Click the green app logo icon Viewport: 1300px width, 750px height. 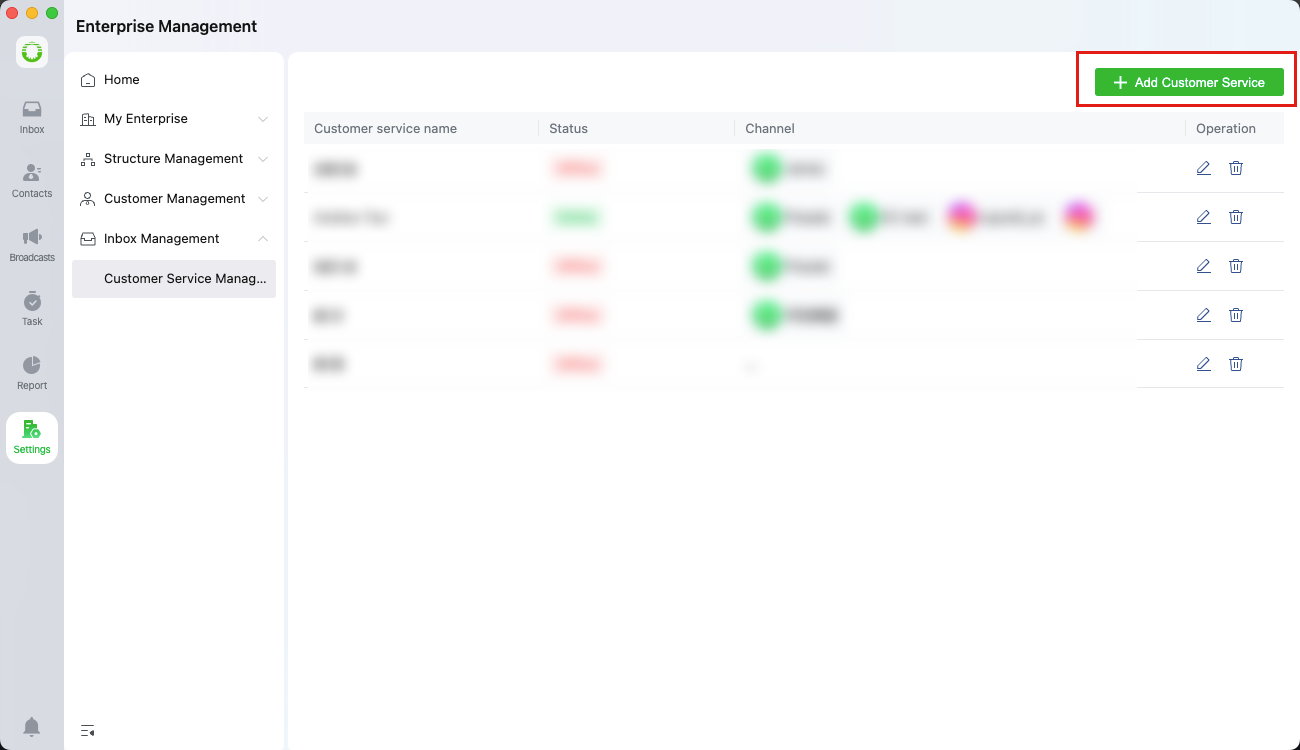[x=32, y=52]
